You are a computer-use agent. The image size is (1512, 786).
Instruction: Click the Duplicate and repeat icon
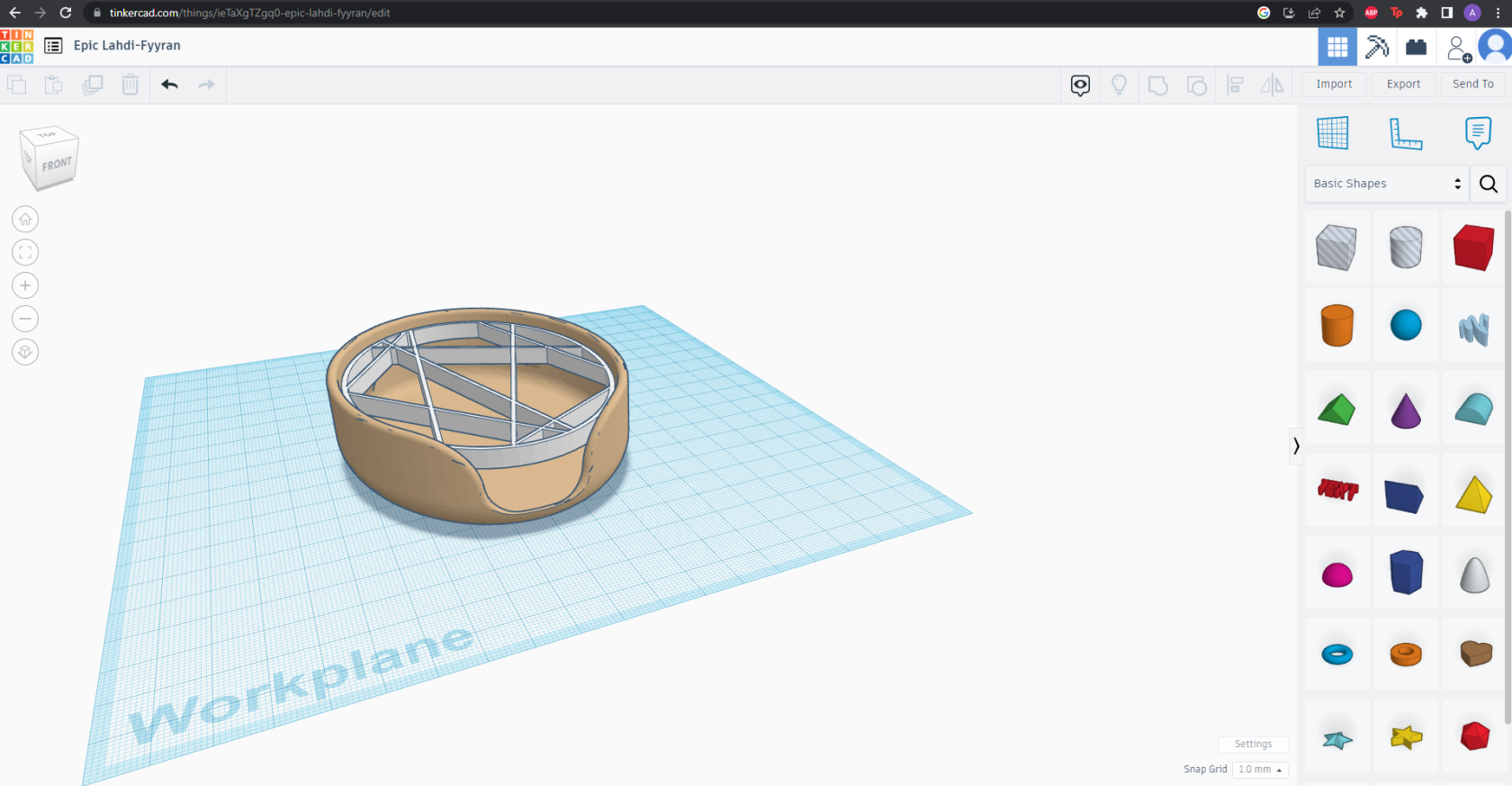[92, 85]
